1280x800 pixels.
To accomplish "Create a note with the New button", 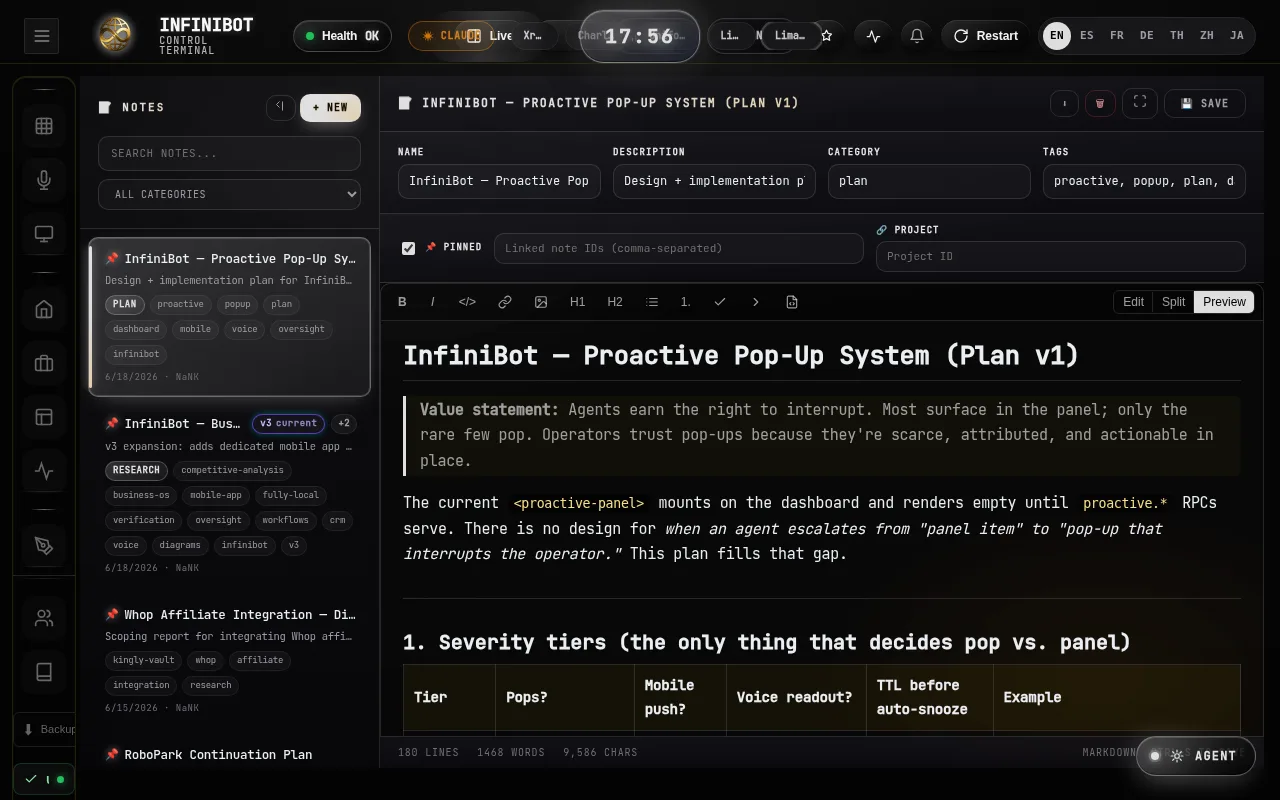I will click(x=330, y=107).
